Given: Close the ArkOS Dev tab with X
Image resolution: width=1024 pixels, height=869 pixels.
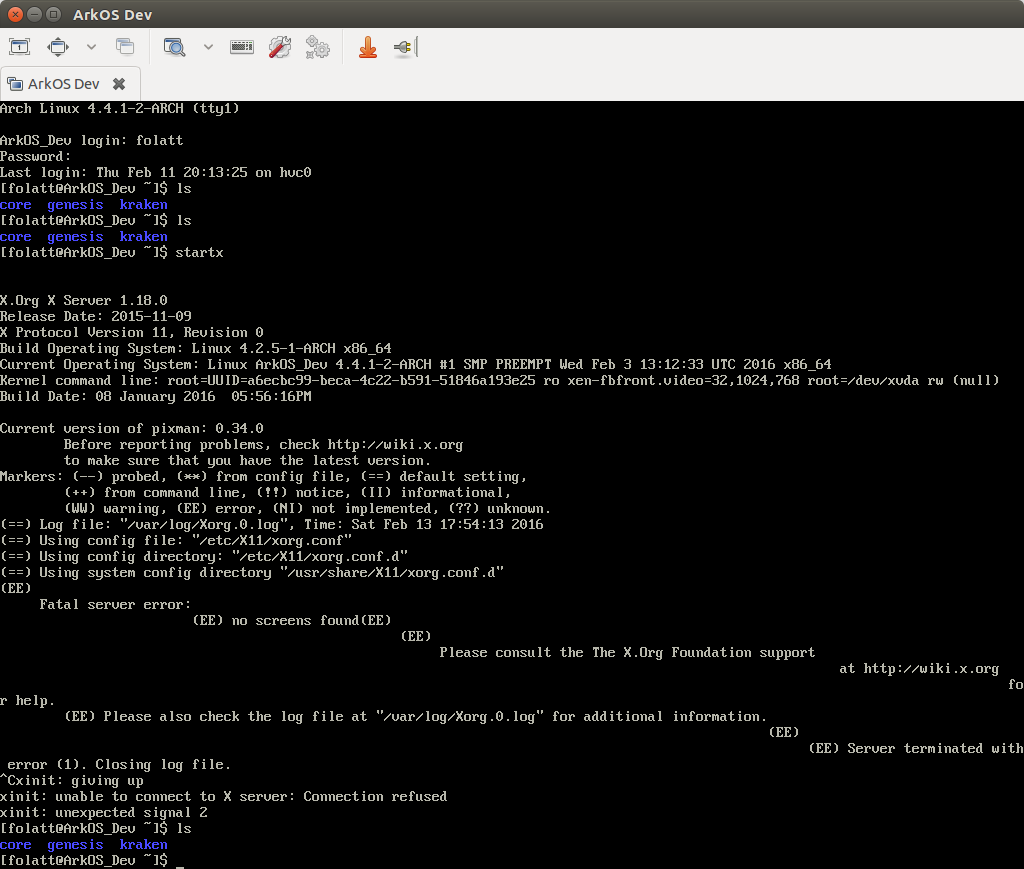Looking at the screenshot, I should [119, 84].
